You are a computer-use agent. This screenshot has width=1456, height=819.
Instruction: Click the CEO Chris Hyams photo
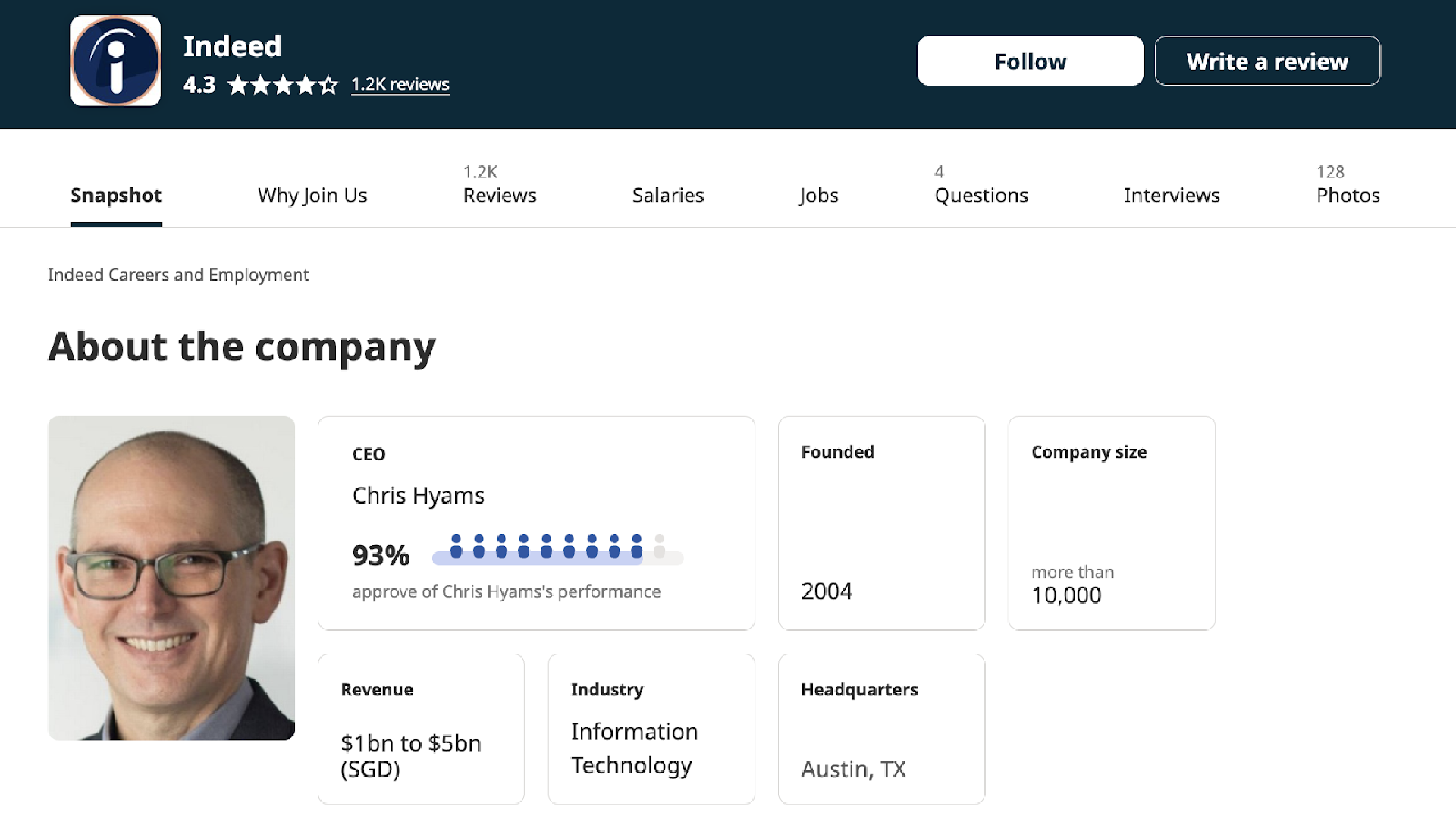point(171,578)
